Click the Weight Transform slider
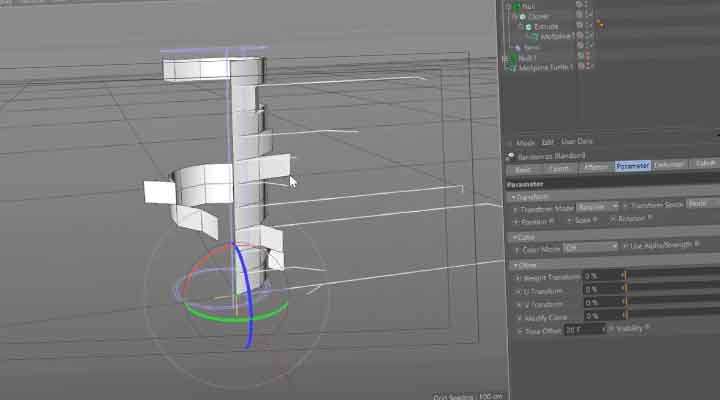The height and width of the screenshot is (400, 720). tap(670, 275)
